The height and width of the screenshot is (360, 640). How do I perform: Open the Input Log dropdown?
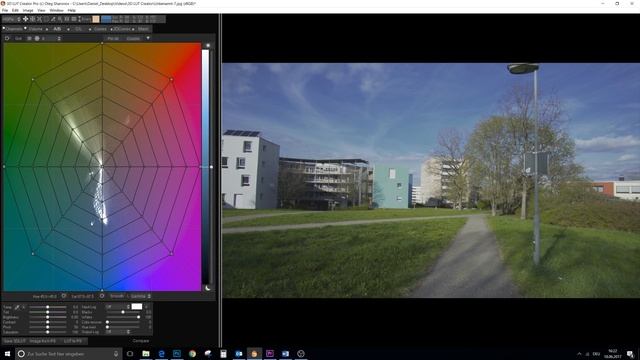point(118,307)
